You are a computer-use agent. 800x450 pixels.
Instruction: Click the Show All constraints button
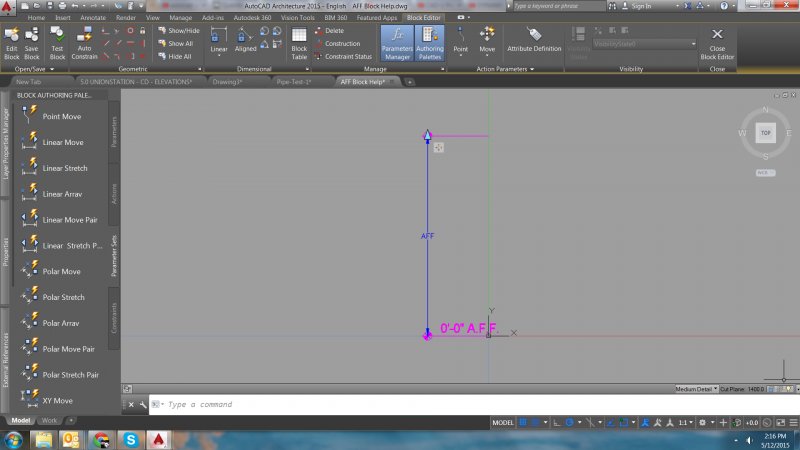tap(176, 43)
